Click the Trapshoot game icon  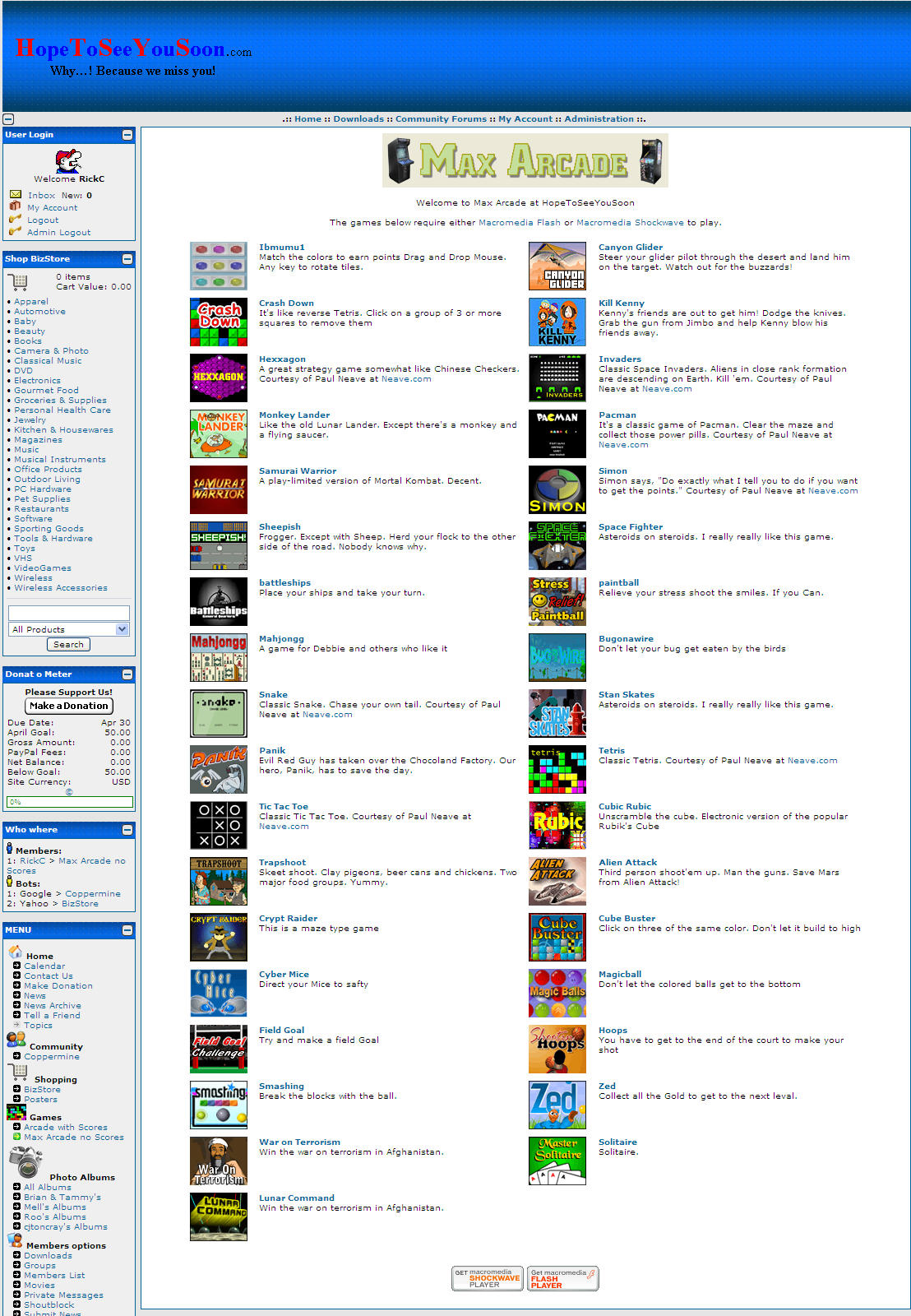pyautogui.click(x=219, y=882)
